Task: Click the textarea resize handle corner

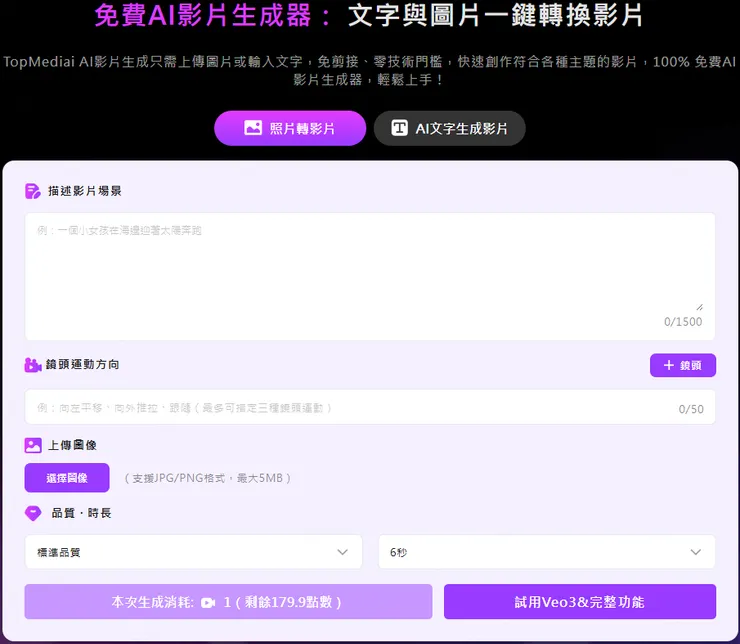Action: (699, 307)
